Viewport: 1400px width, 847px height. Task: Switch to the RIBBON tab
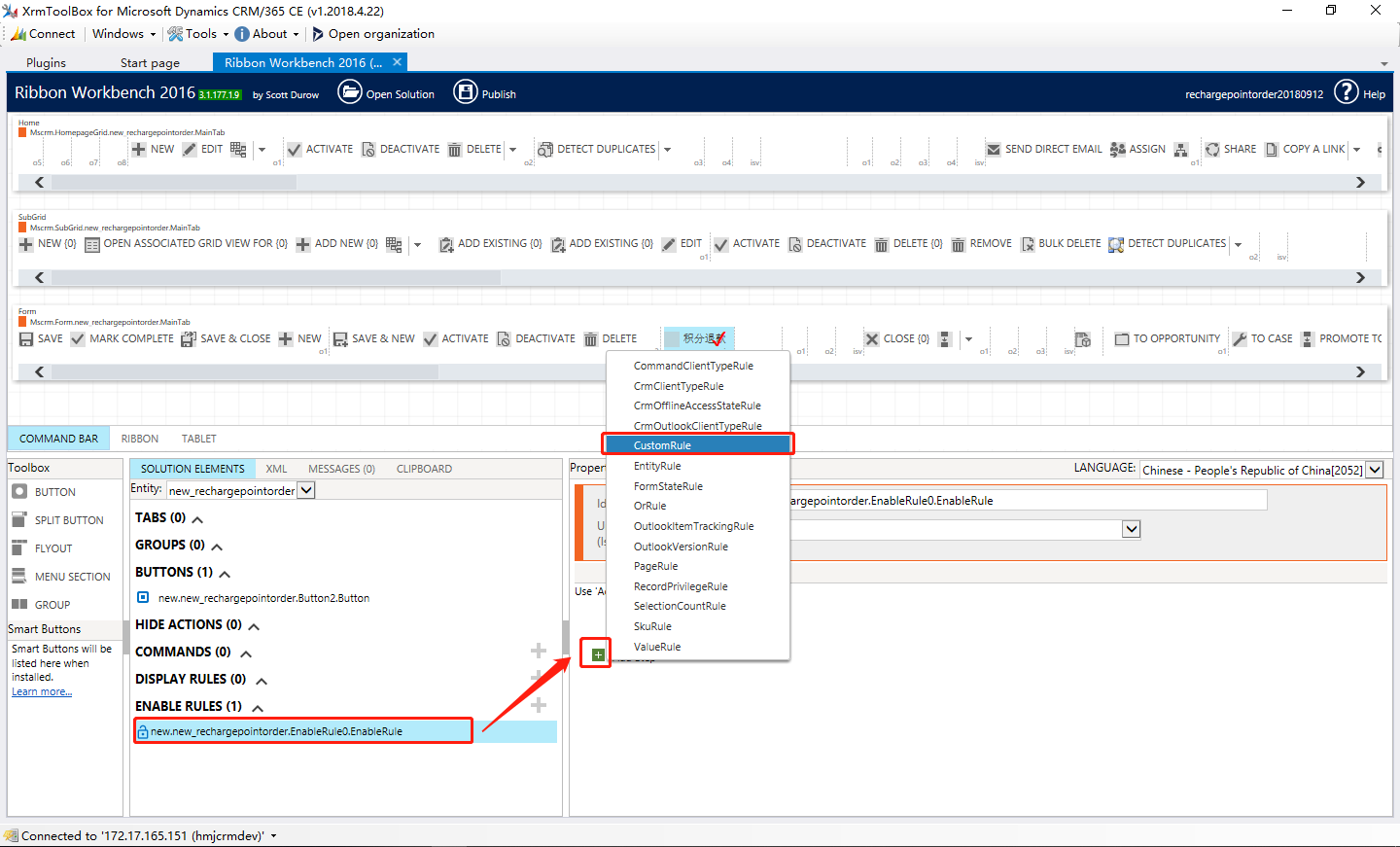(x=140, y=439)
